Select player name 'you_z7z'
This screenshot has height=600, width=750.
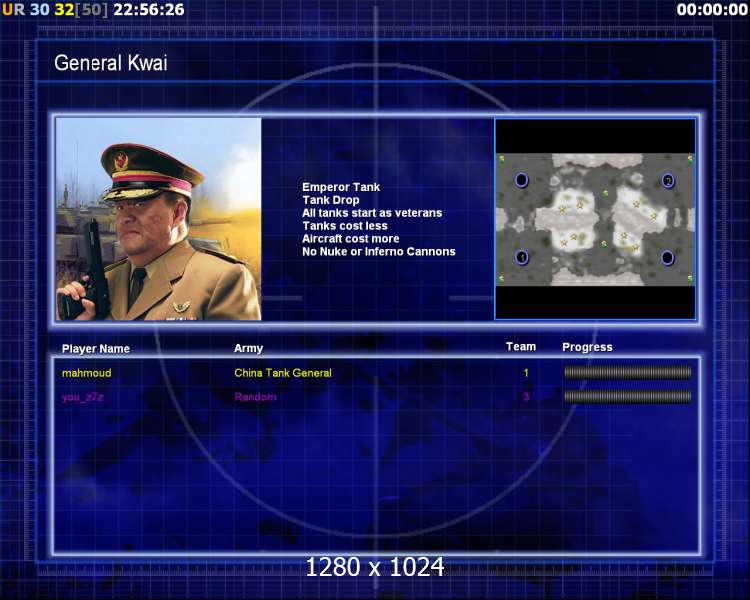[x=83, y=397]
